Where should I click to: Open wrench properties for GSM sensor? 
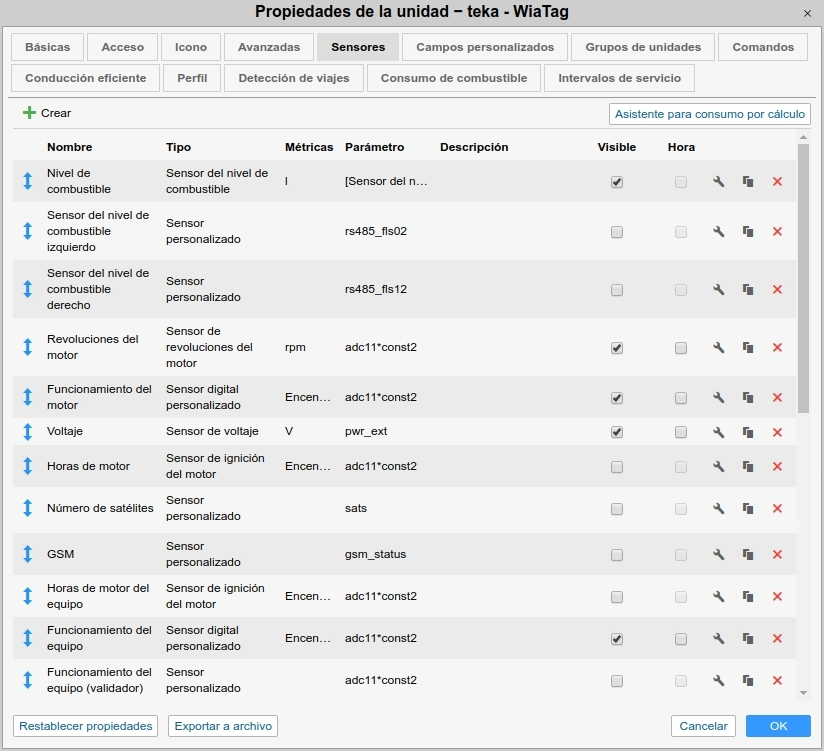pyautogui.click(x=718, y=553)
